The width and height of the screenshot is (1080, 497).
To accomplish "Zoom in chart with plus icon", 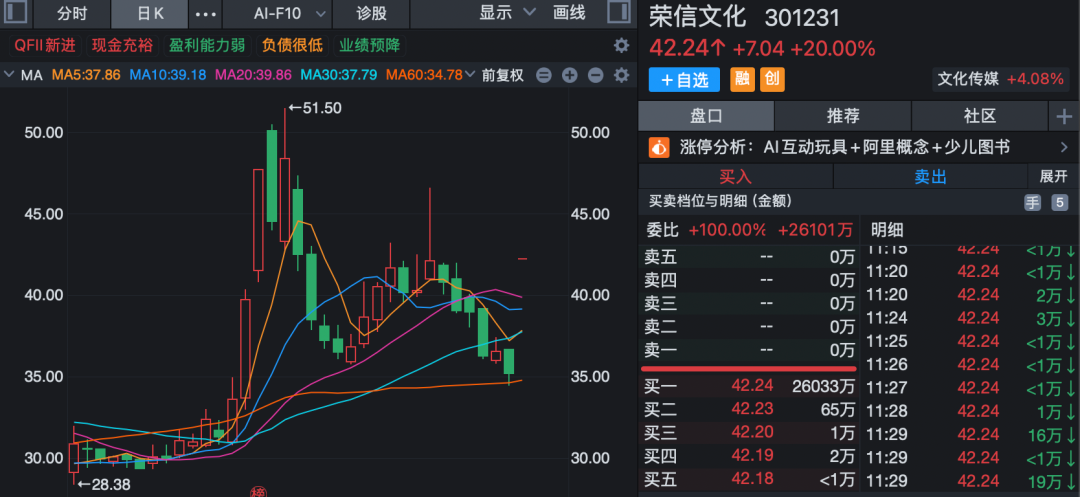I will coord(570,76).
